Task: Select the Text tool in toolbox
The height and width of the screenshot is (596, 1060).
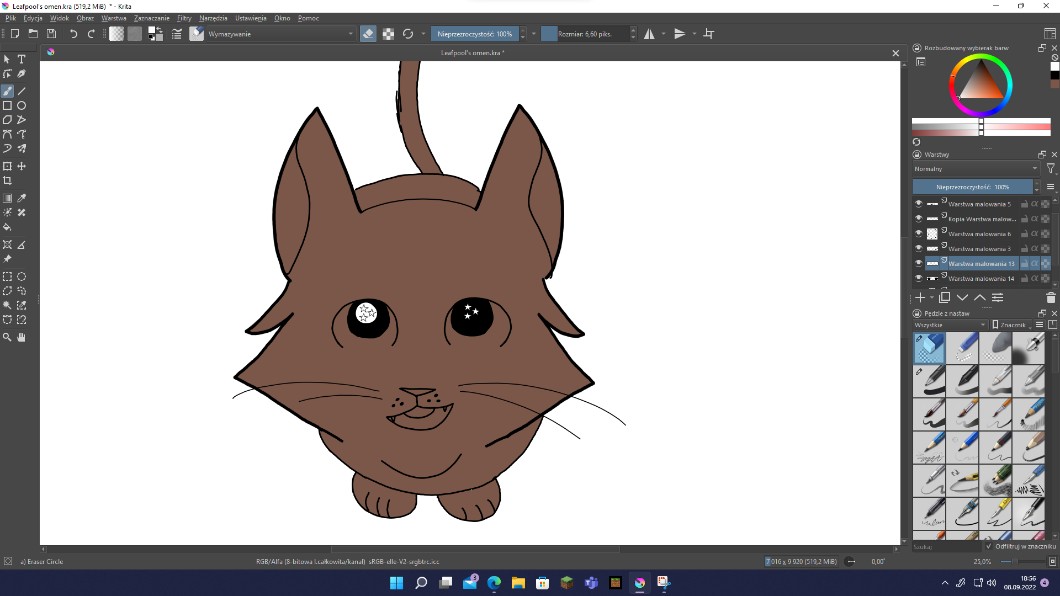Action: point(21,59)
